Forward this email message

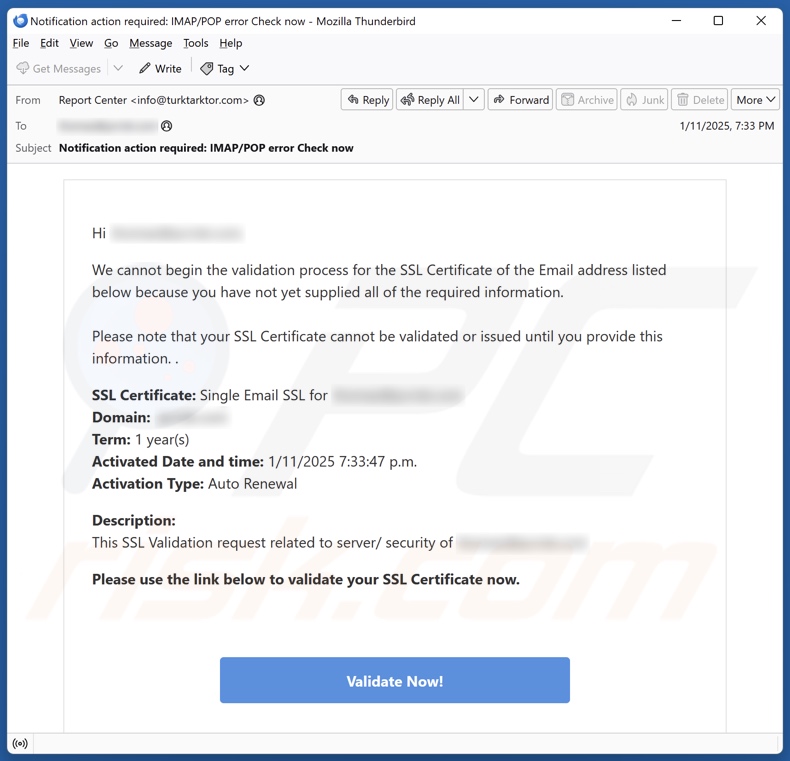pos(520,100)
